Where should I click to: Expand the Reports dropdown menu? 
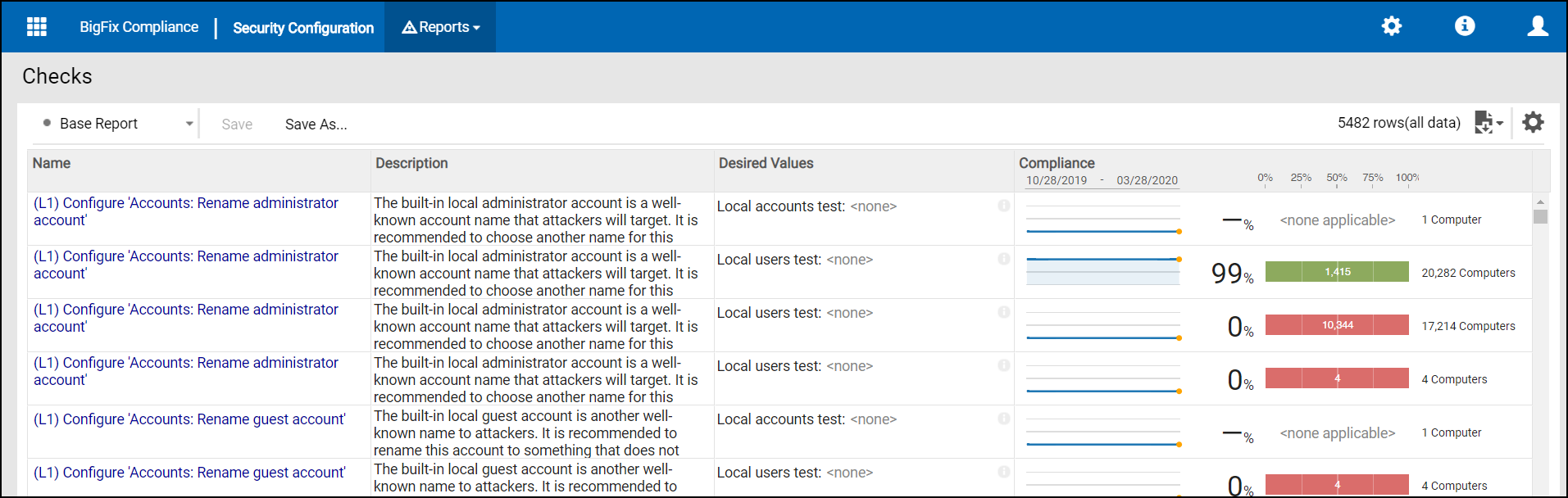[x=441, y=27]
